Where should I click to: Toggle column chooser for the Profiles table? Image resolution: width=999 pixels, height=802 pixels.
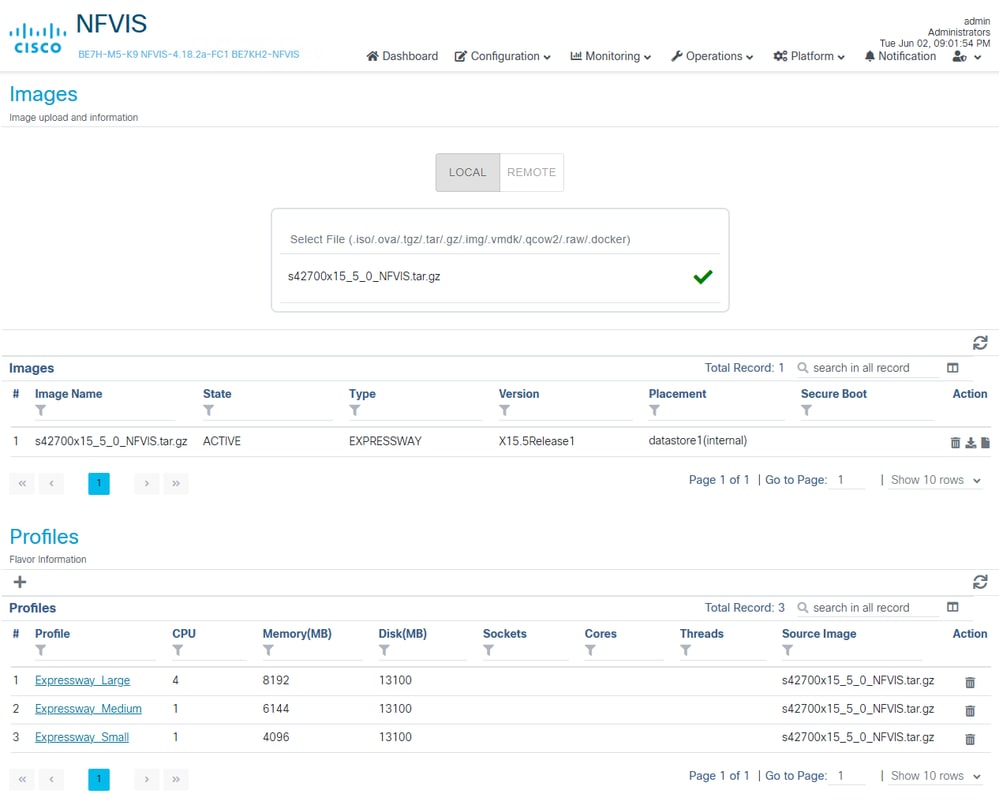point(952,607)
